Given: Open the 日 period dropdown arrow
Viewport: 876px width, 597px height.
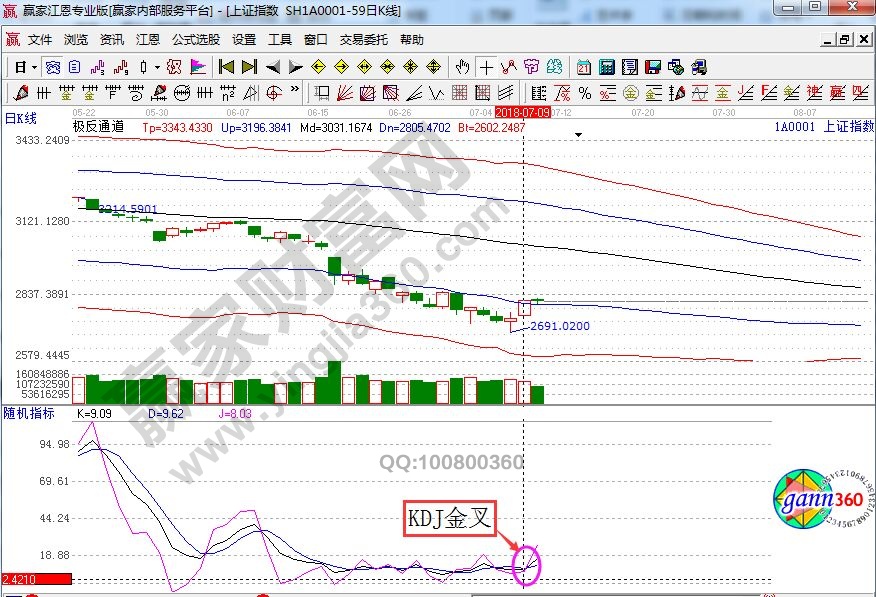Looking at the screenshot, I should pyautogui.click(x=33, y=67).
